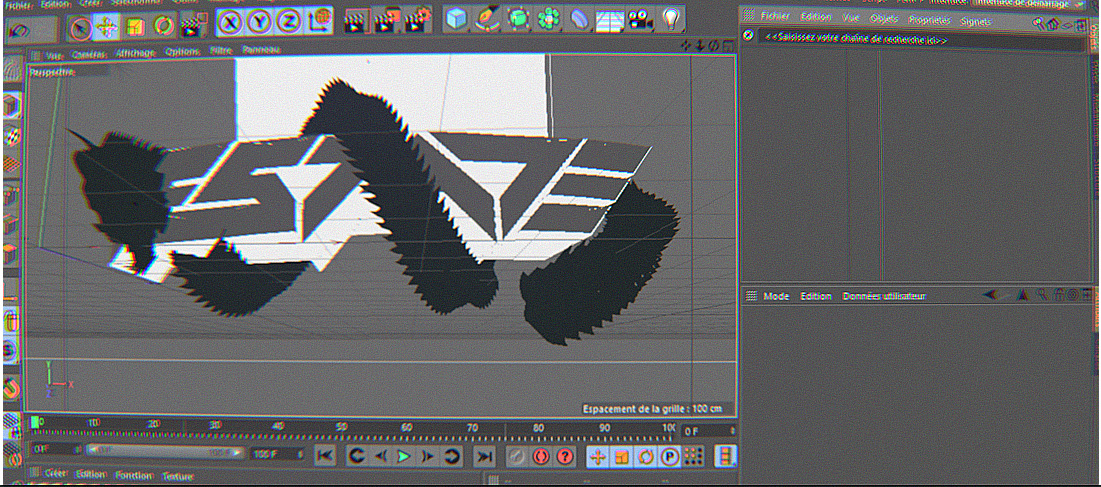Open Signets menu in object manager
1101x487 pixels.
pos(975,22)
